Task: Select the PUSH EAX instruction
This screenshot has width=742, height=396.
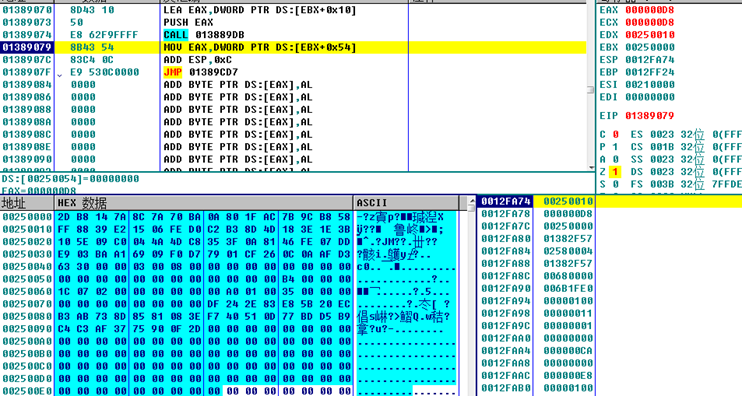Action: pos(188,22)
